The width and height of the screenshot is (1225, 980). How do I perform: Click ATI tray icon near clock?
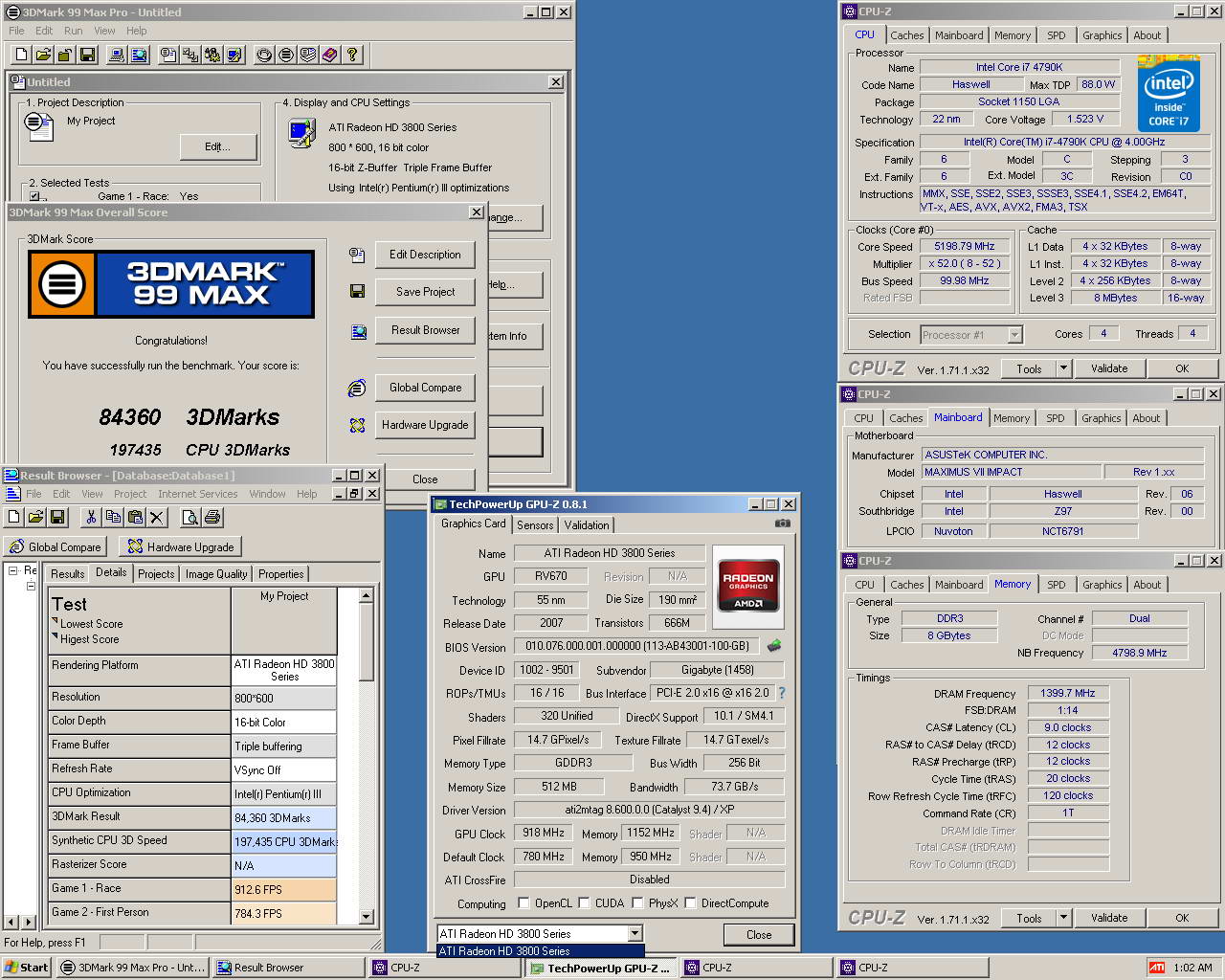(x=1157, y=968)
